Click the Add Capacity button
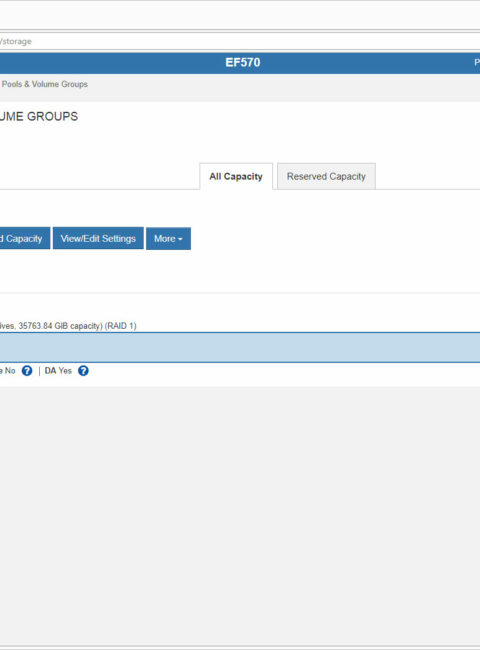This screenshot has height=650, width=480. (x=25, y=238)
